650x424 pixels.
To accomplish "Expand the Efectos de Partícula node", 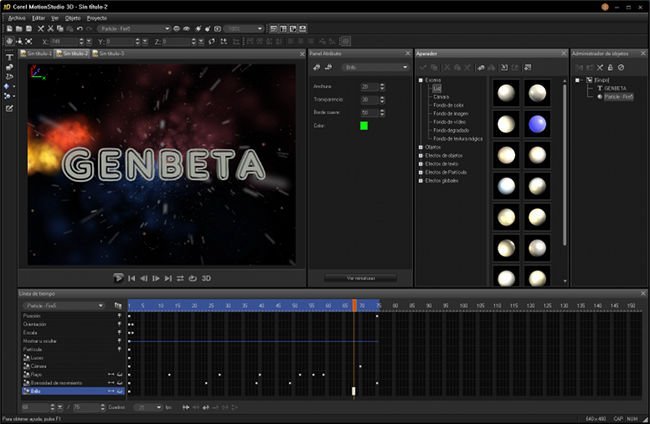I will pyautogui.click(x=421, y=172).
